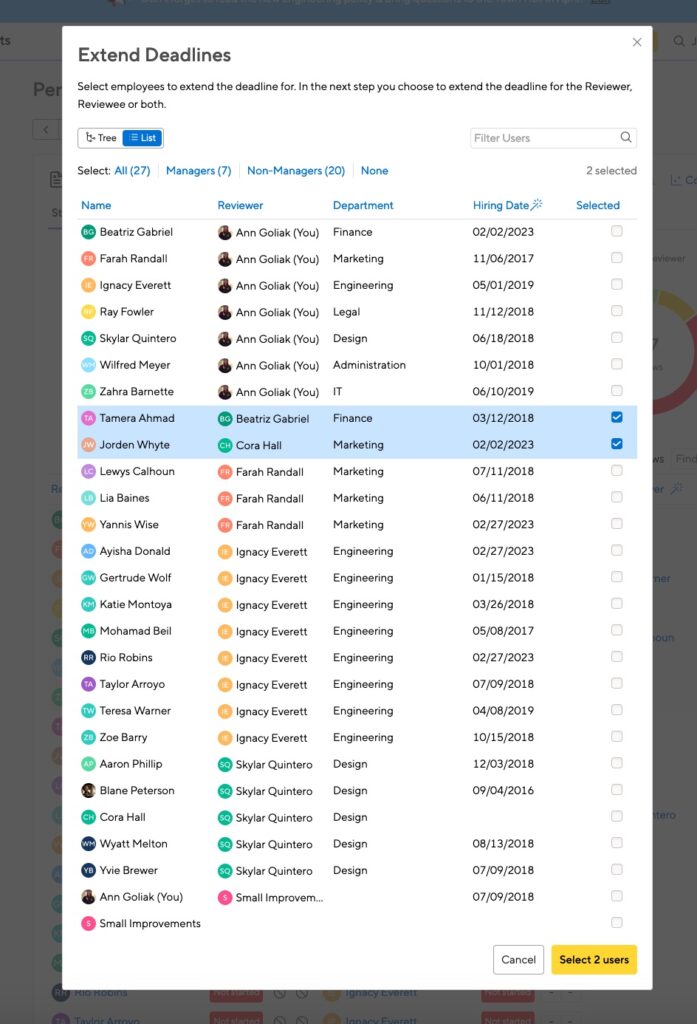Click hiring date 09/04/2016
The width and height of the screenshot is (697, 1024).
[503, 790]
